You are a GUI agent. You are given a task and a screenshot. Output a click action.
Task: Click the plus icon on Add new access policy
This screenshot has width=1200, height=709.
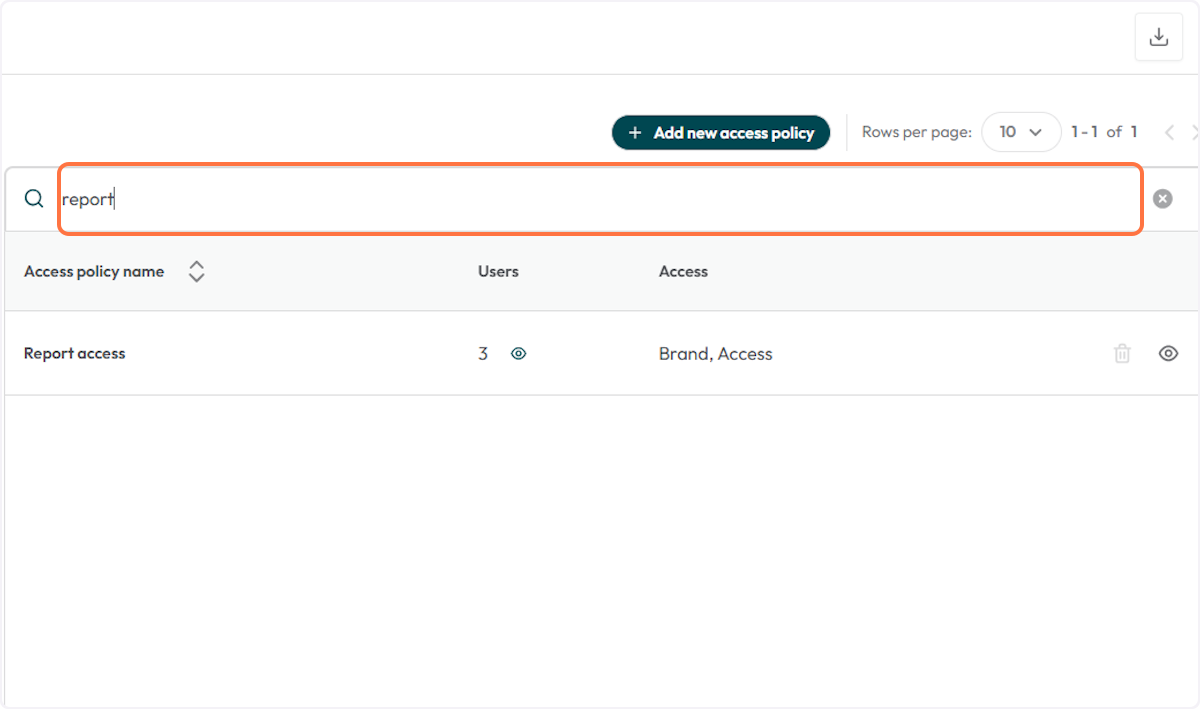[x=634, y=132]
